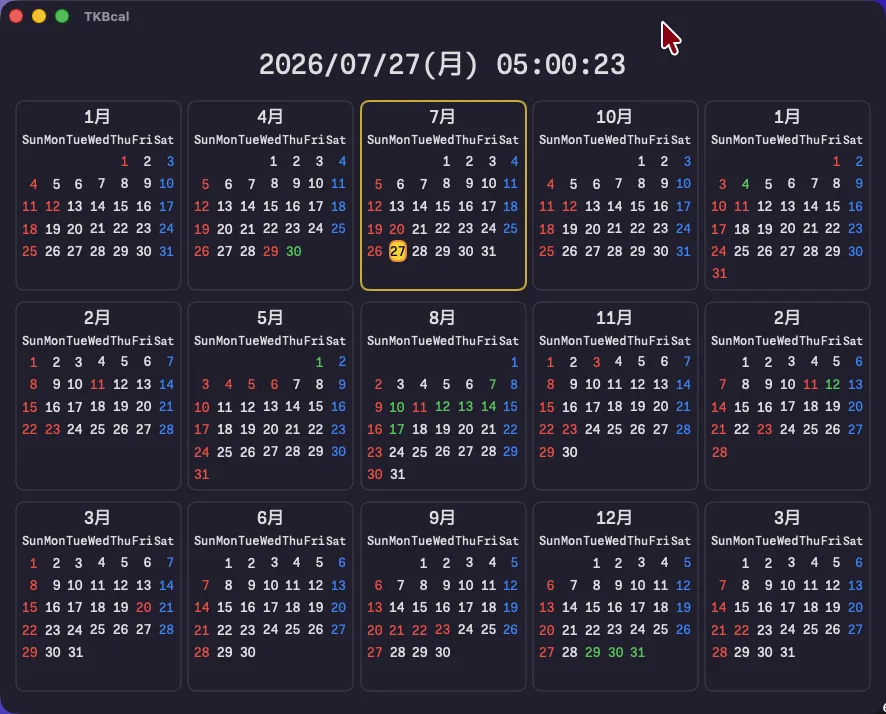Viewport: 886px width, 714px height.
Task: Select the 10月 month header
Action: click(x=614, y=117)
